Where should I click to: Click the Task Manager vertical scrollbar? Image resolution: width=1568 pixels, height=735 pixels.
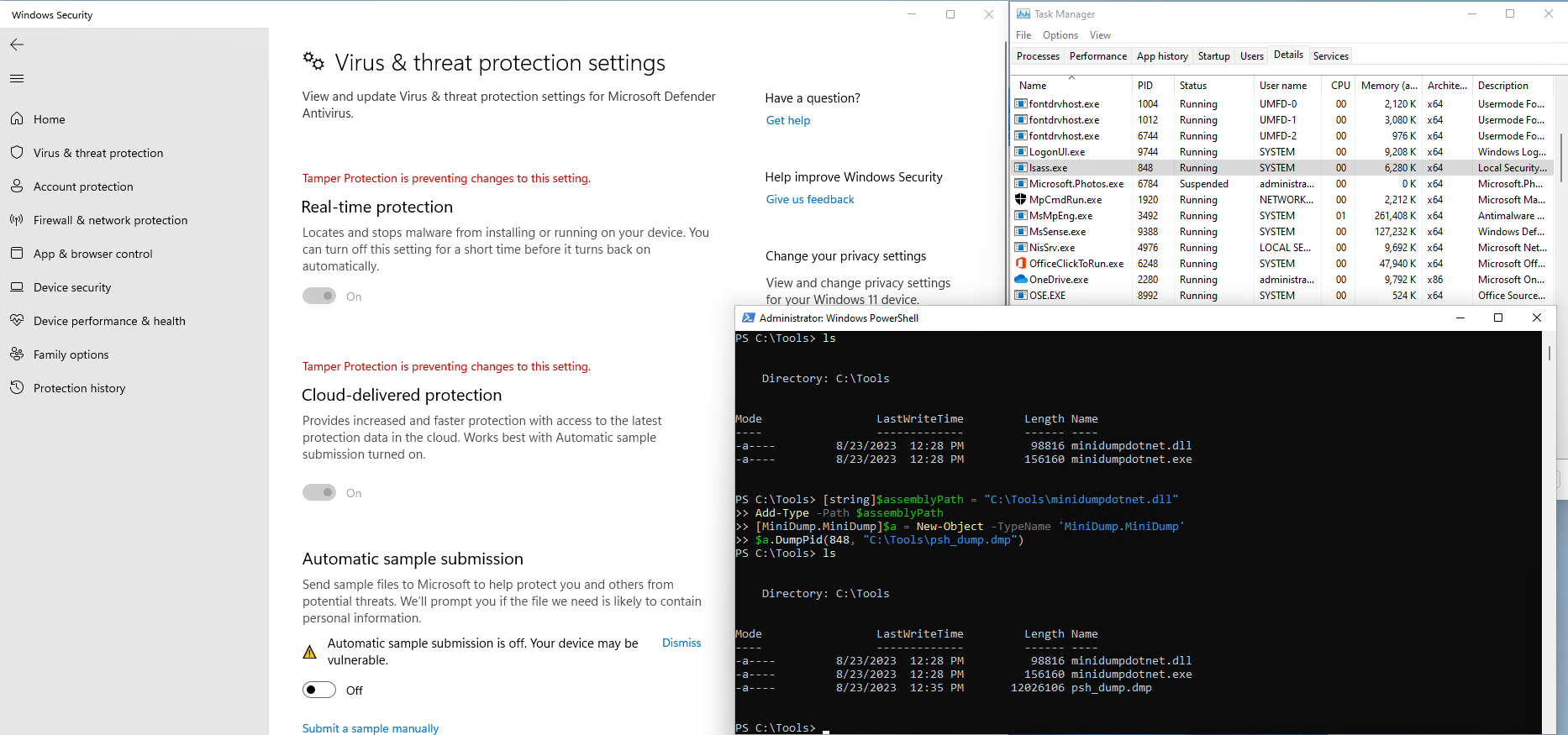point(1560,160)
